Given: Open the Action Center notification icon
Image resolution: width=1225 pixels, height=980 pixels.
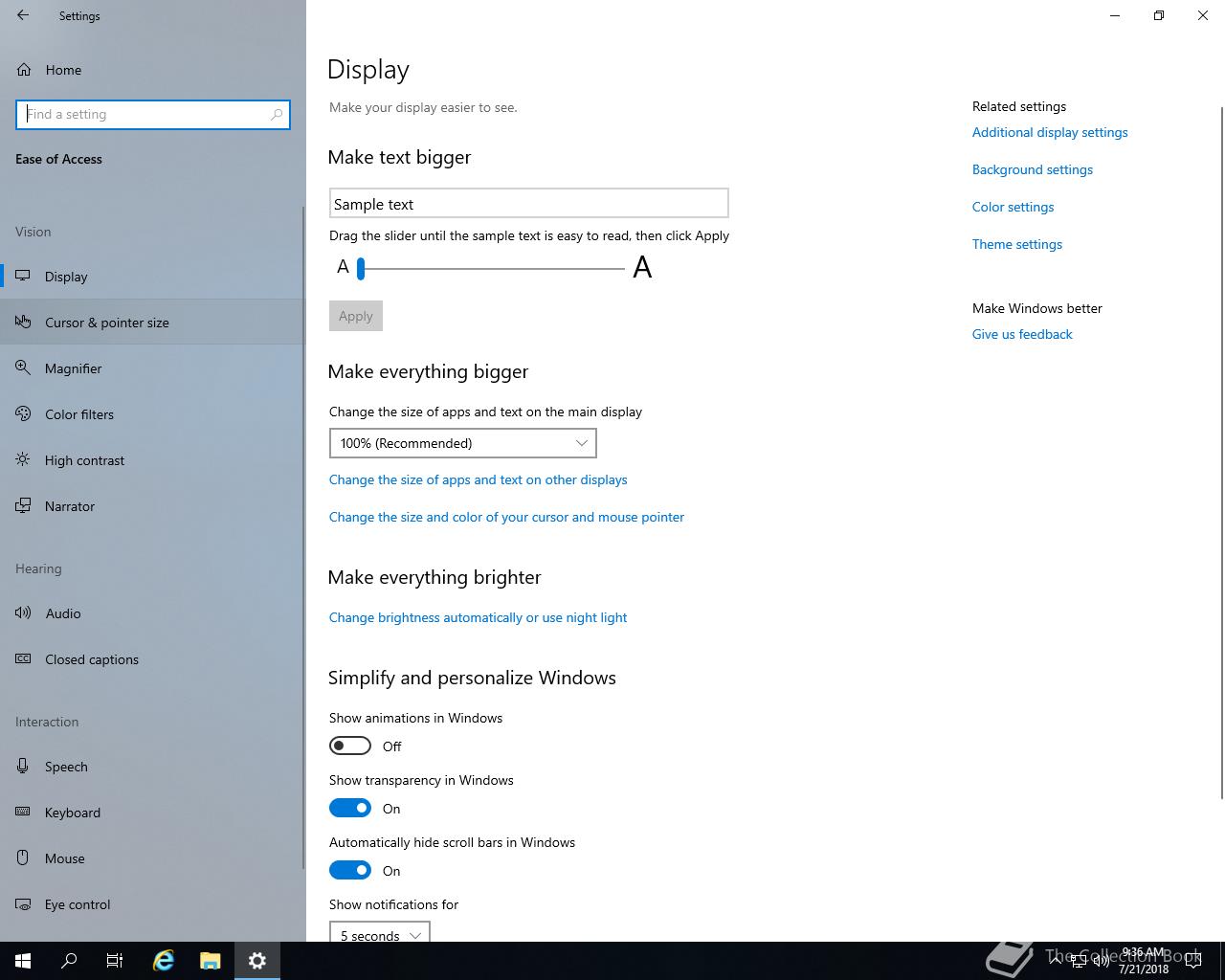Looking at the screenshot, I should 1192,961.
